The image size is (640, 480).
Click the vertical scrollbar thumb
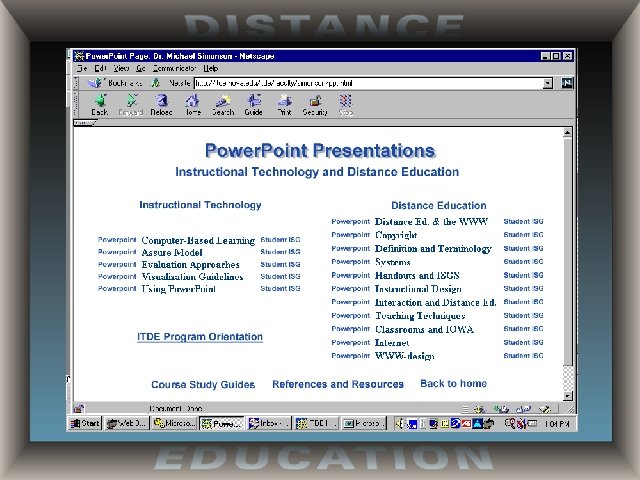567,251
